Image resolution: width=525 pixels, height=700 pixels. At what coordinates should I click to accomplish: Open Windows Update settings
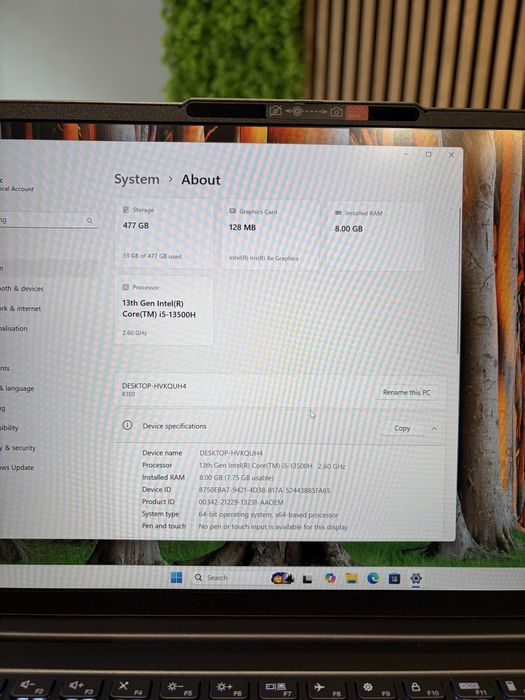pos(17,467)
